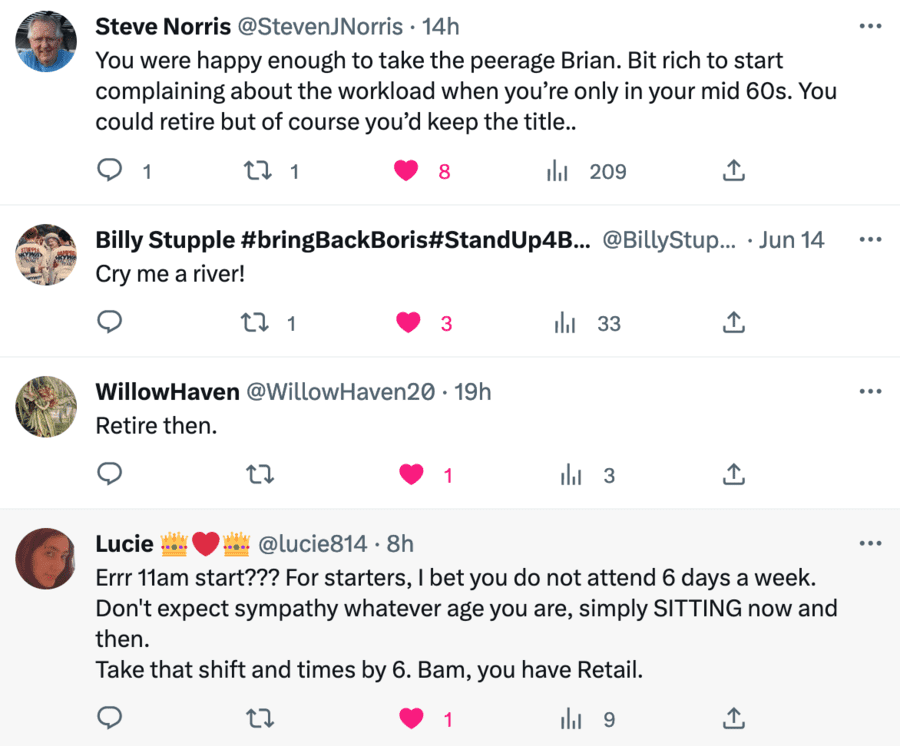Image resolution: width=900 pixels, height=746 pixels.
Task: Open more options on Steve Norris's tweet
Action: [870, 26]
